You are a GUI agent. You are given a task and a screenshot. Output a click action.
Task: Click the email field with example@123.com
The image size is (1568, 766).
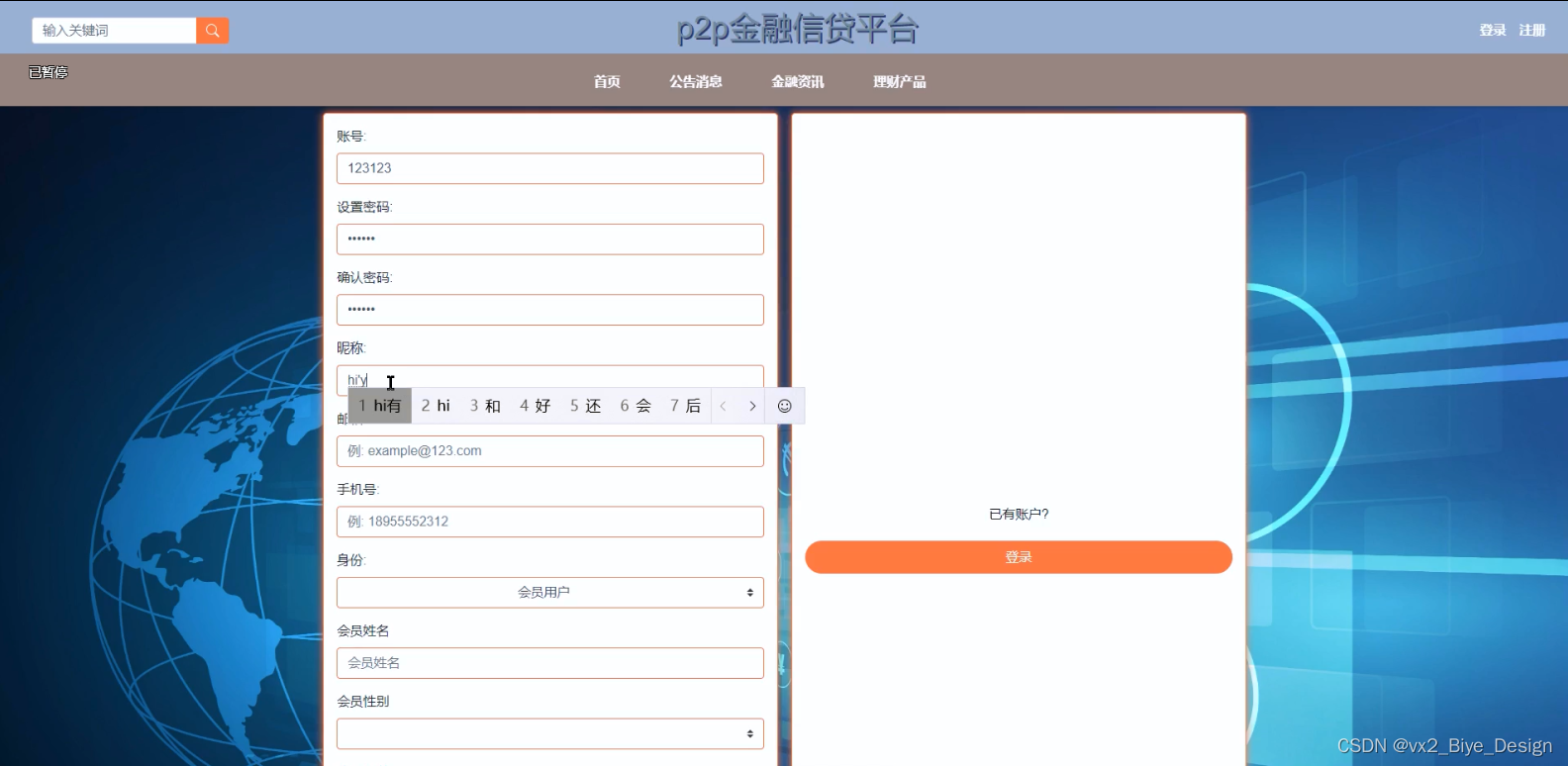click(550, 451)
